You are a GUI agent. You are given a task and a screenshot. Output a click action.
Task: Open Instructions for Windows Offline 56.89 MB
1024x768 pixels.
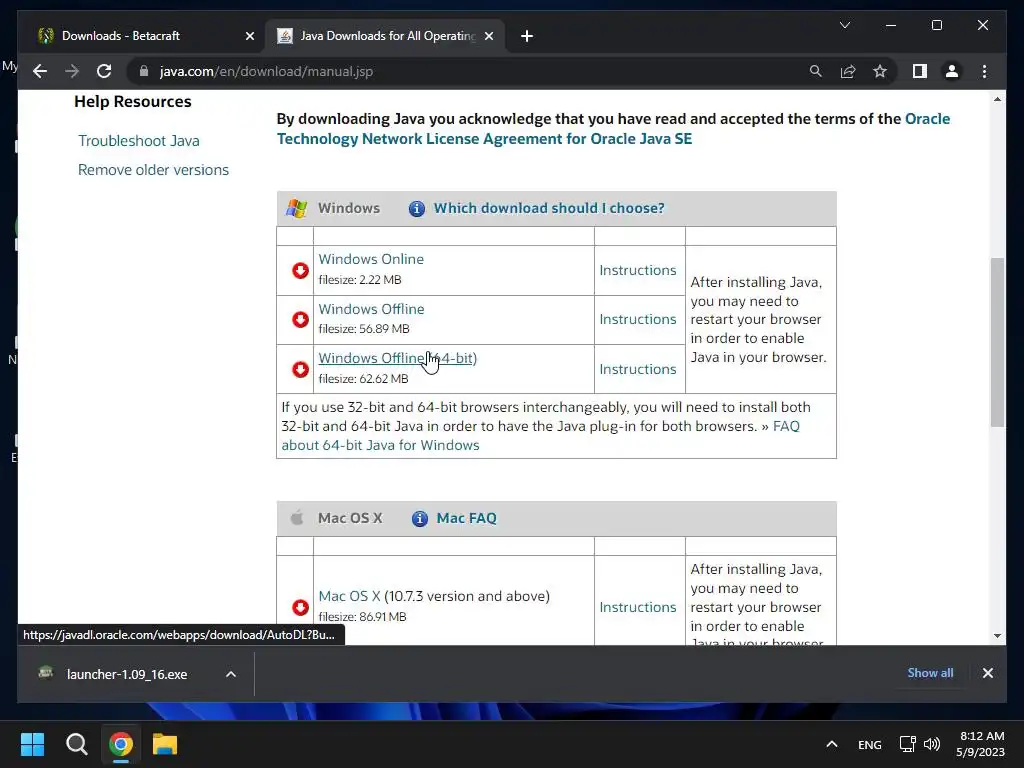click(x=637, y=319)
